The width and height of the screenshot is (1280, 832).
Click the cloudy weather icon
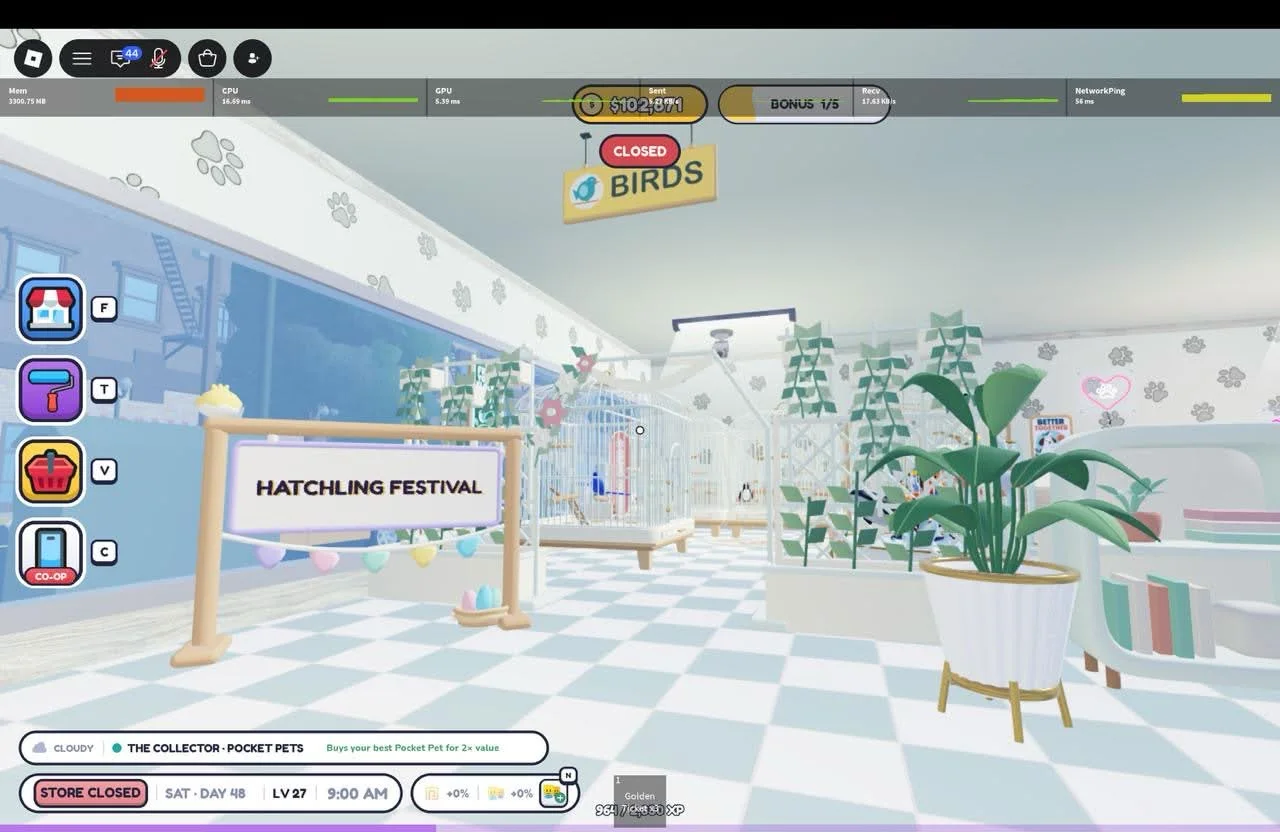(40, 748)
